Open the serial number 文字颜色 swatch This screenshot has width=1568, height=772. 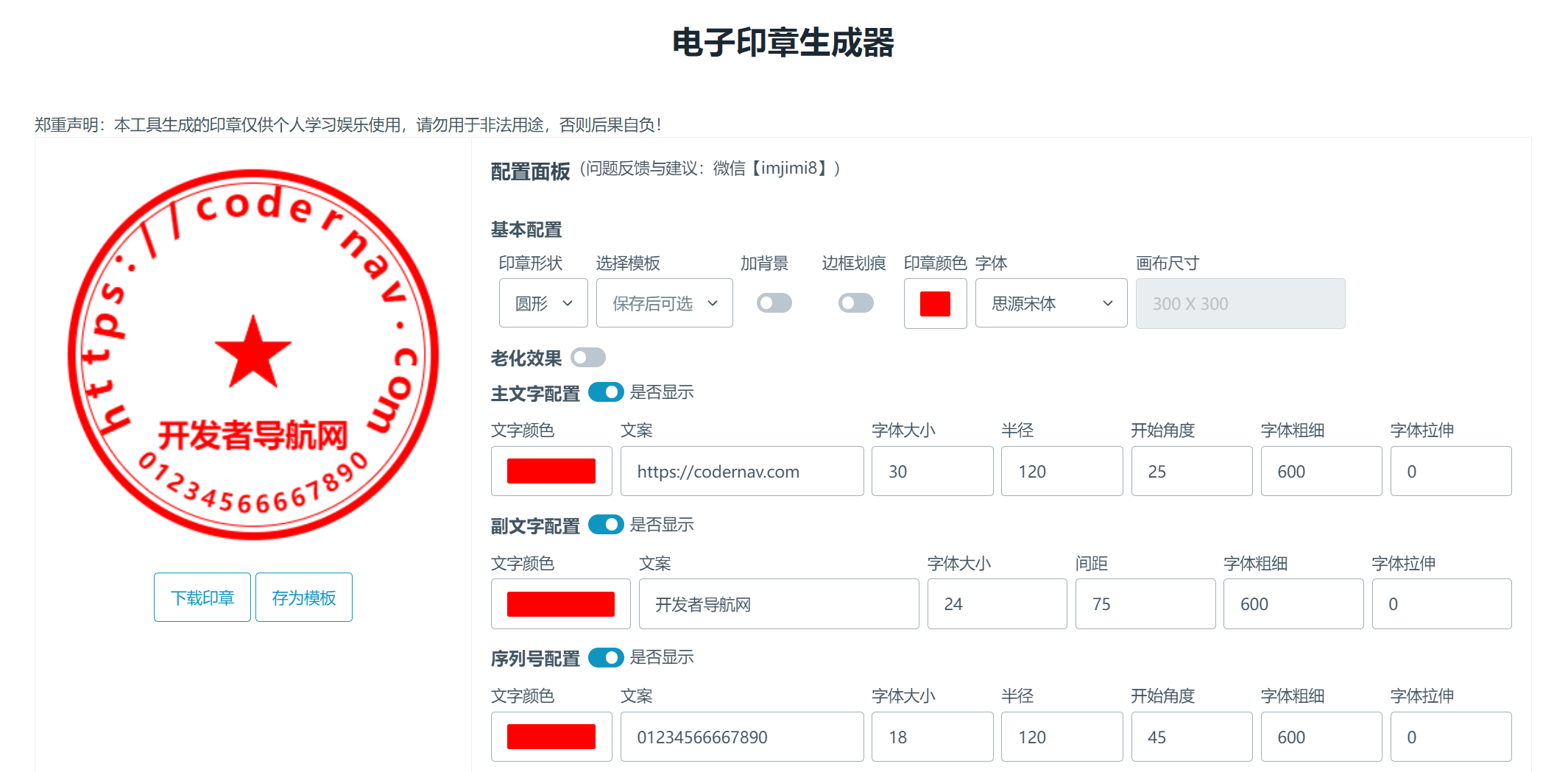click(x=551, y=737)
